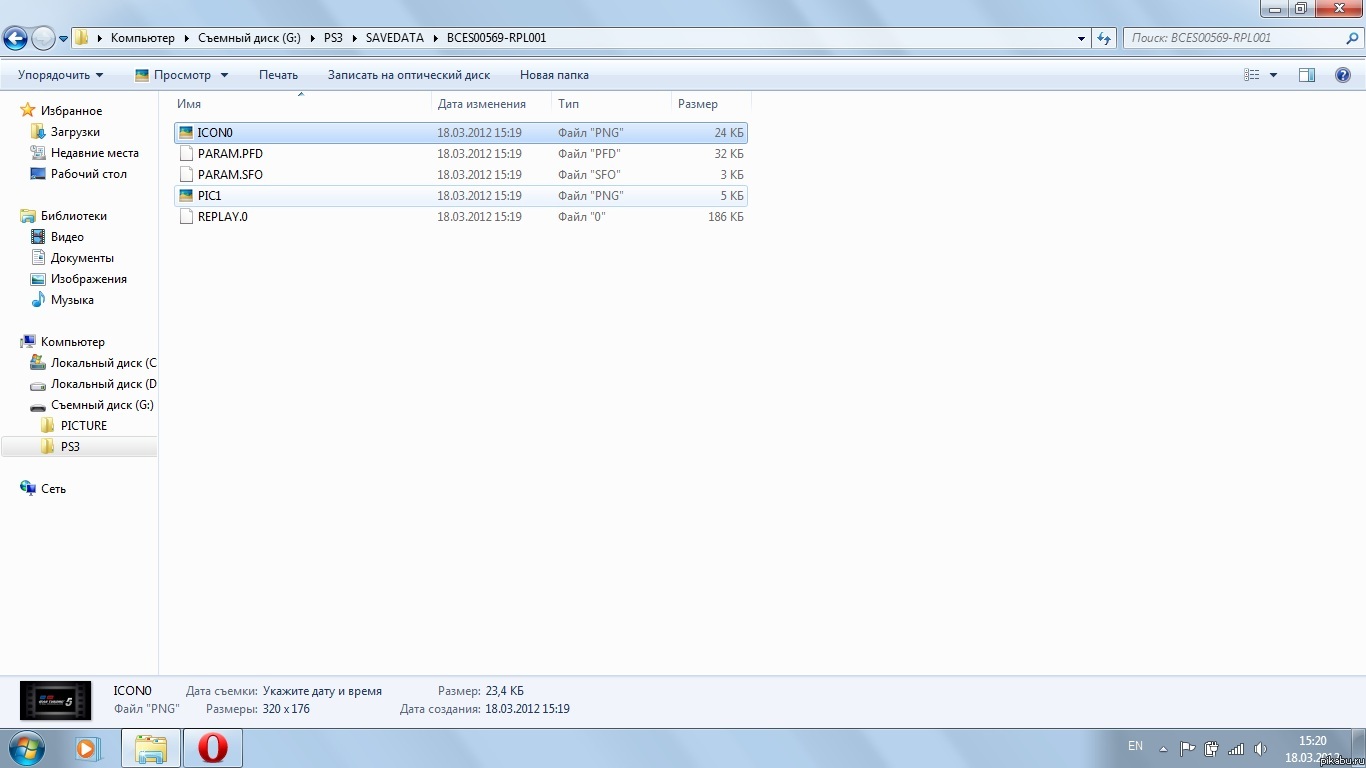Select the PIC1 image file
The image size is (1366, 768).
tap(210, 196)
